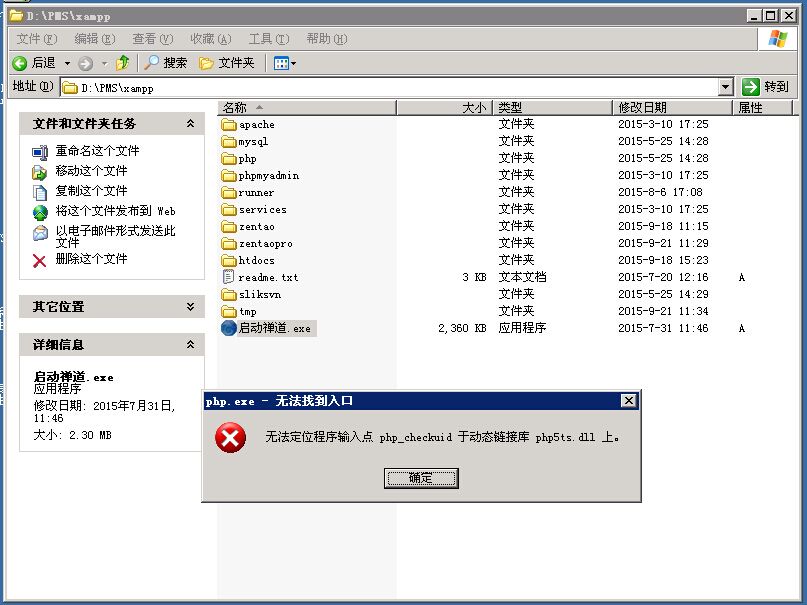Image resolution: width=807 pixels, height=605 pixels.
Task: Toggle the Folders pane button
Action: [x=226, y=63]
